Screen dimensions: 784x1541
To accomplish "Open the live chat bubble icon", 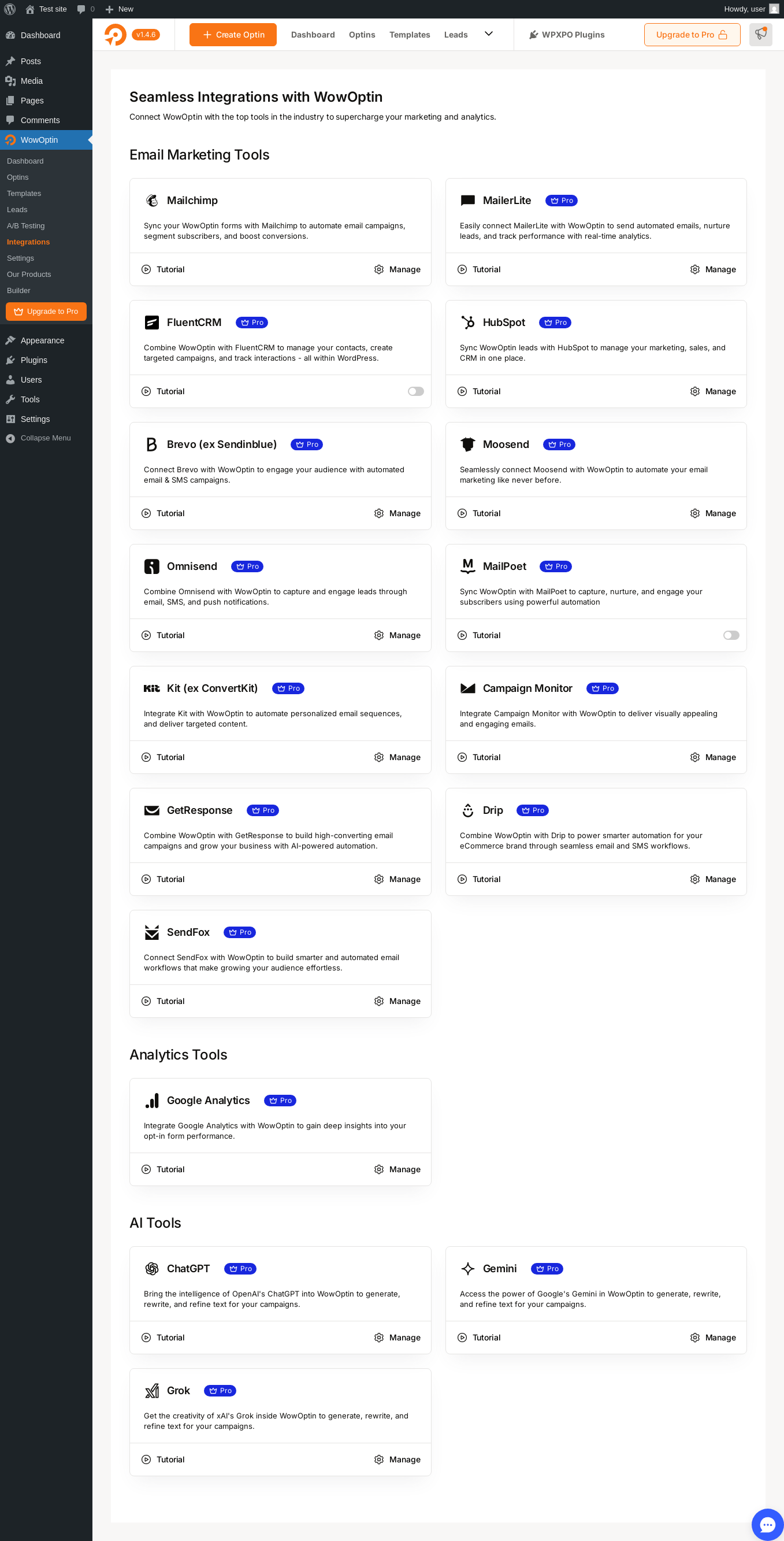I will (767, 1524).
